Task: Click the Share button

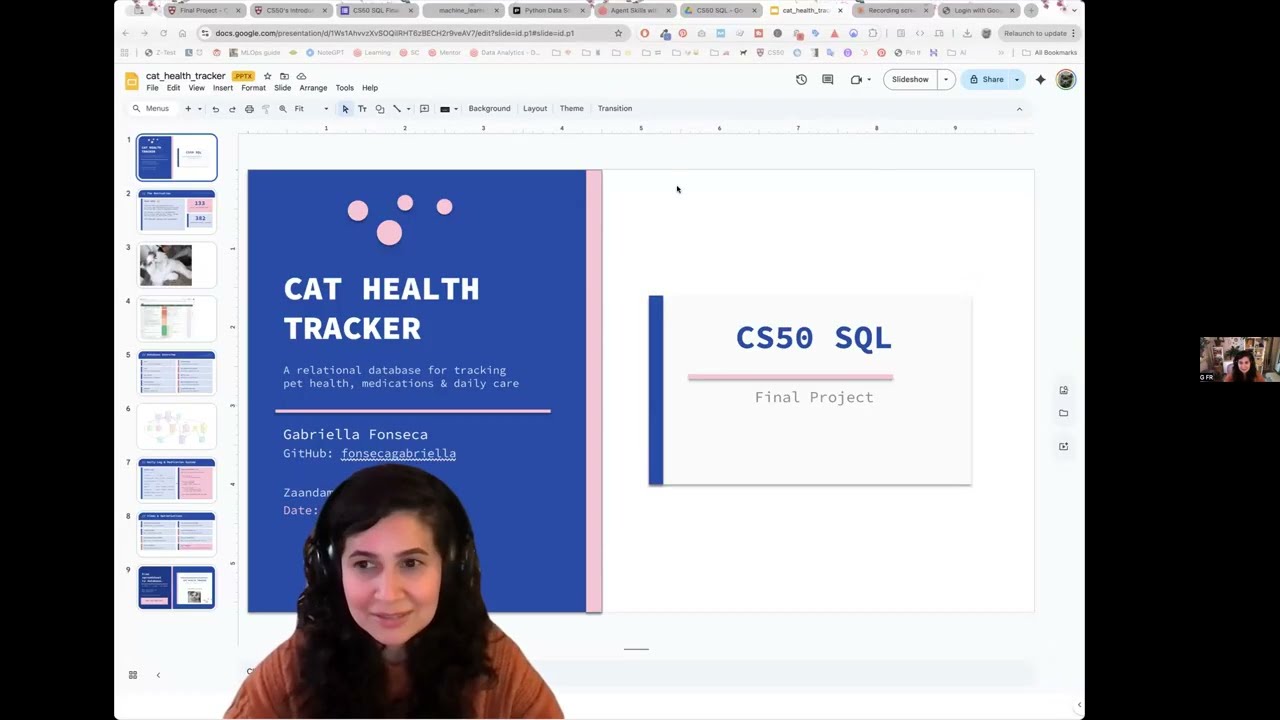Action: (x=986, y=79)
